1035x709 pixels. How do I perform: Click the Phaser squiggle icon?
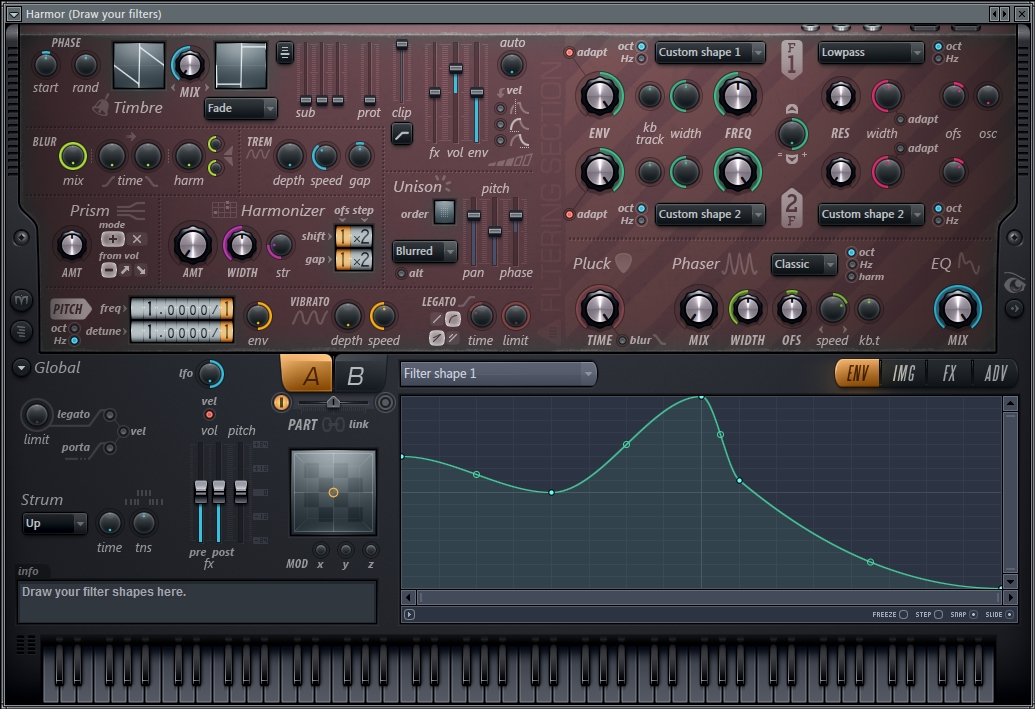740,264
